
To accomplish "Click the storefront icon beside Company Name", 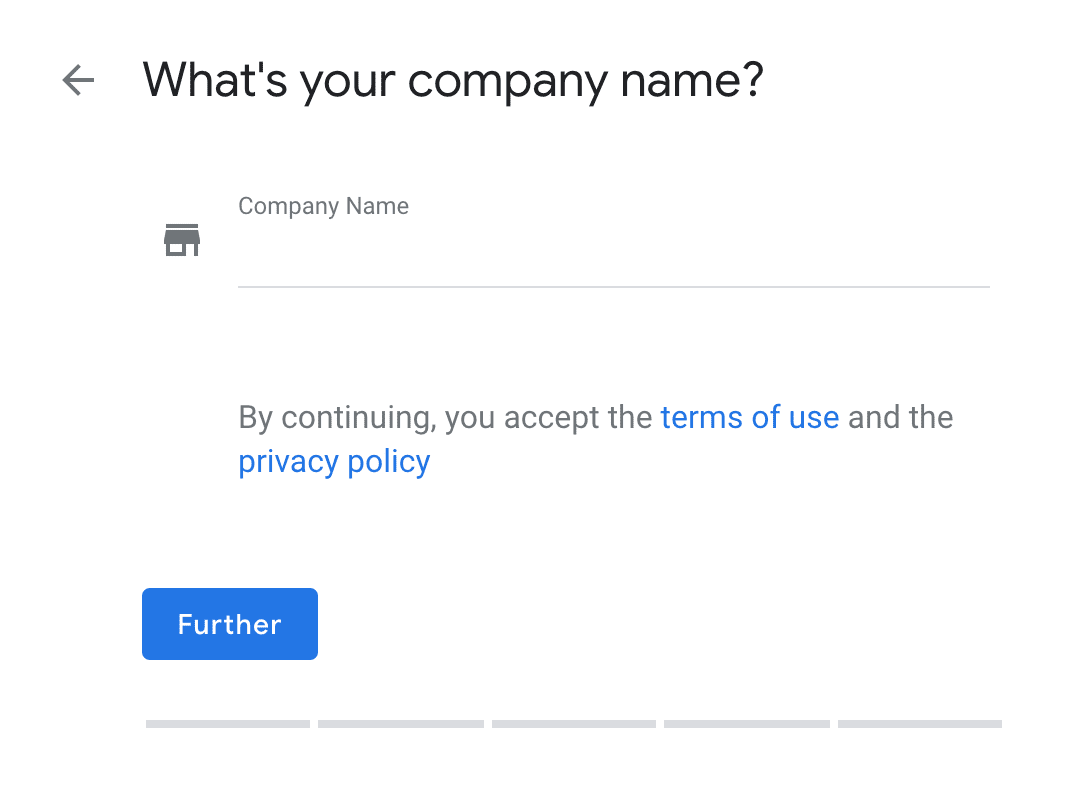I will coord(182,240).
